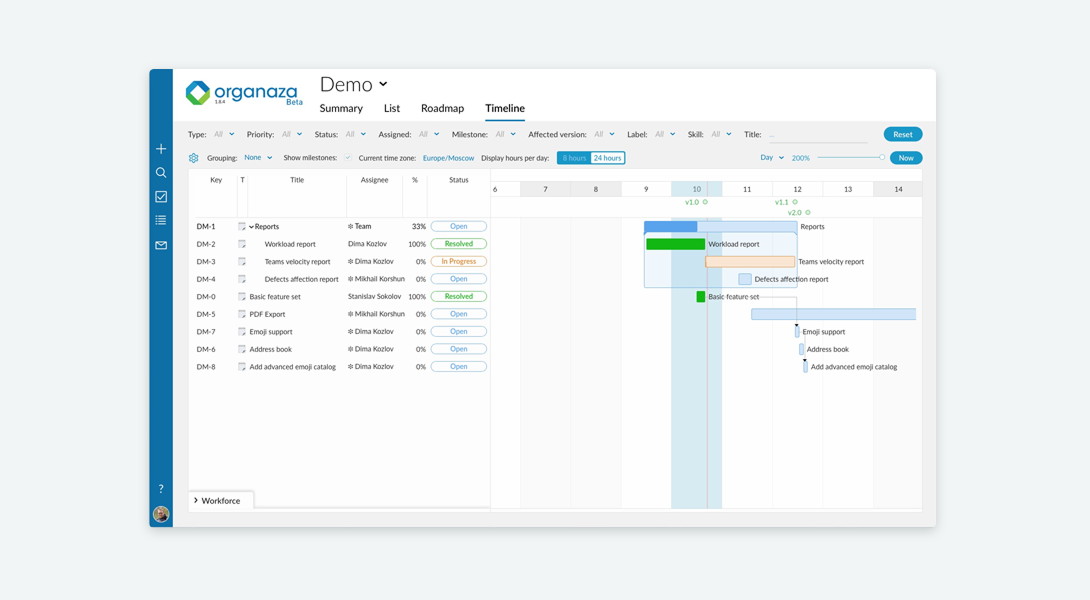Select 8 hours display option
Viewport: 1090px width, 600px height.
point(574,158)
